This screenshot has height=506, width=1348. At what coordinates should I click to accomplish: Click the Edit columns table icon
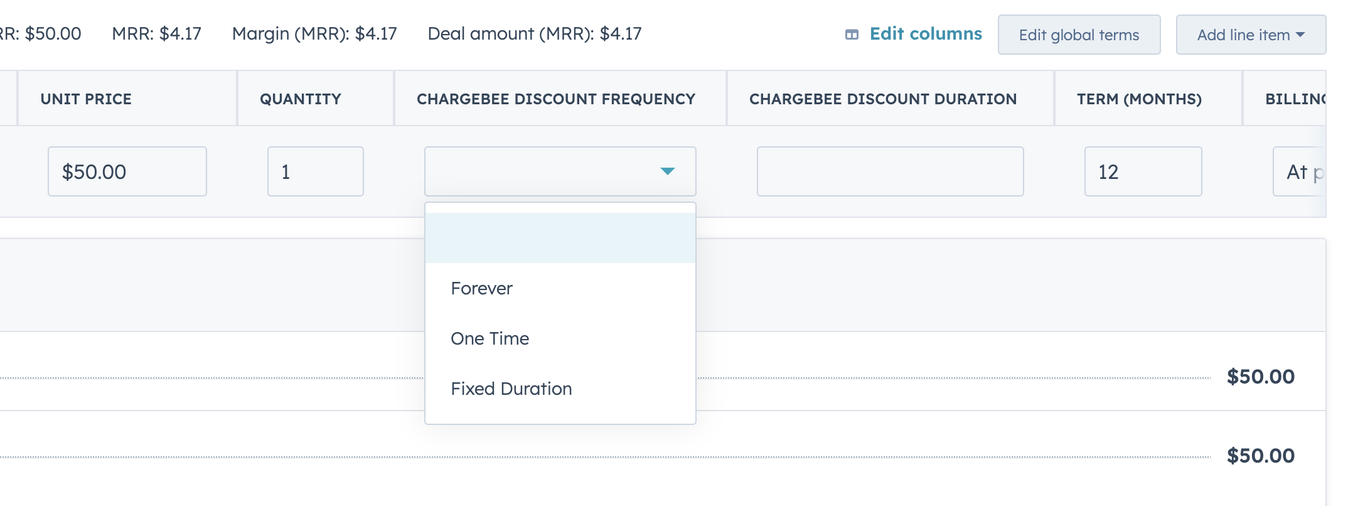point(852,34)
